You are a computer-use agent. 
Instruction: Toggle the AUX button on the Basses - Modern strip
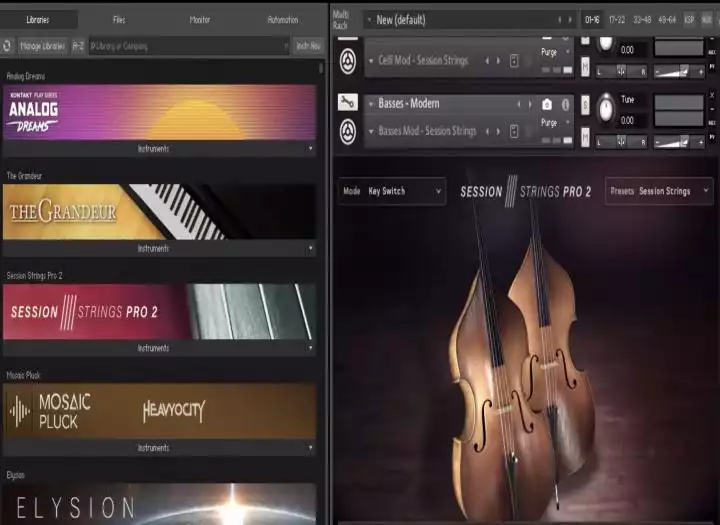(x=712, y=123)
